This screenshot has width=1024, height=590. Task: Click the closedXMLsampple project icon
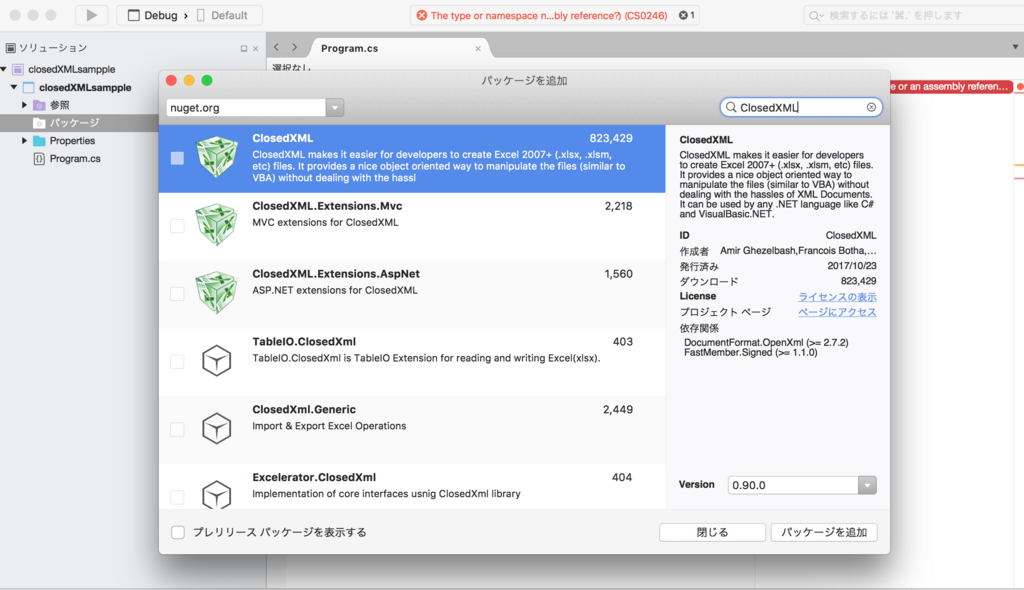pos(29,87)
